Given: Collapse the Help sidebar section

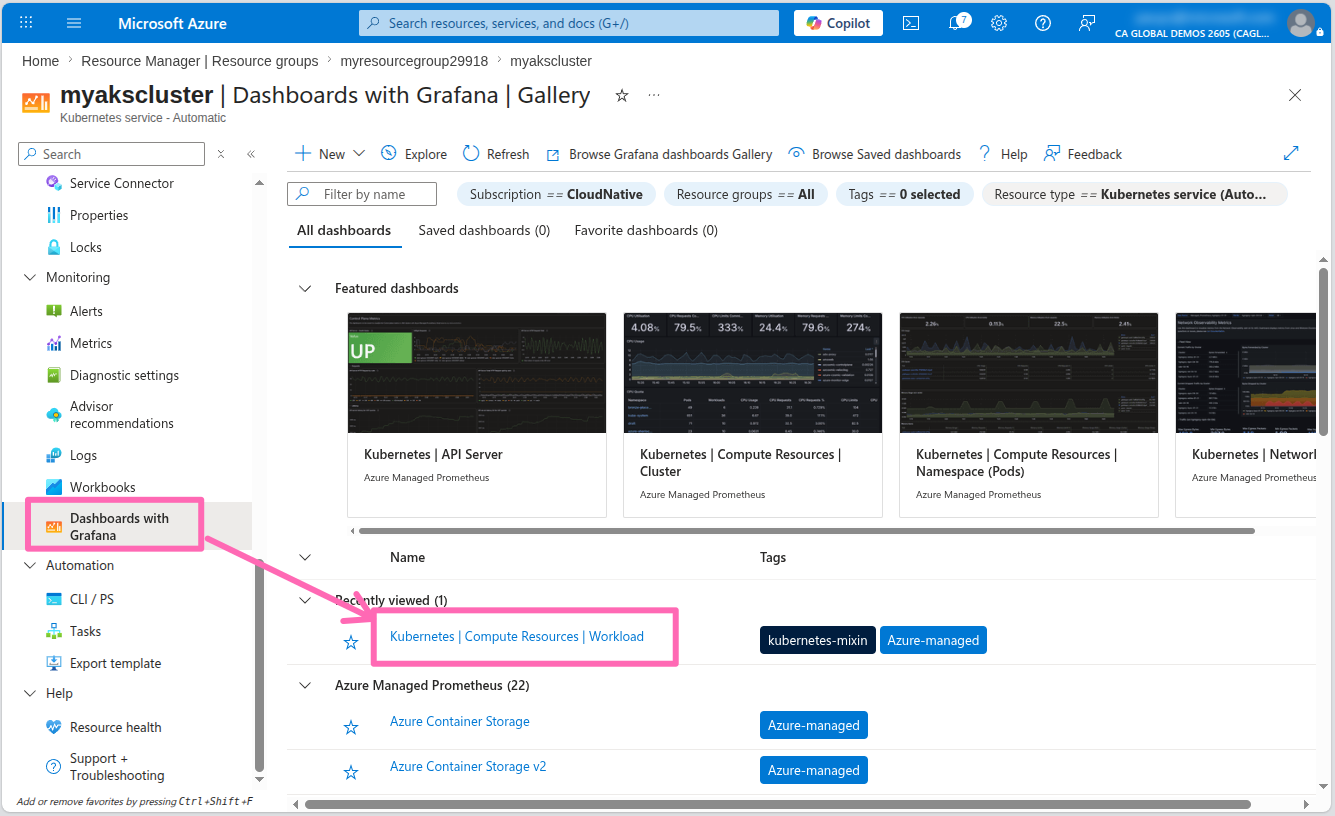Looking at the screenshot, I should [30, 693].
